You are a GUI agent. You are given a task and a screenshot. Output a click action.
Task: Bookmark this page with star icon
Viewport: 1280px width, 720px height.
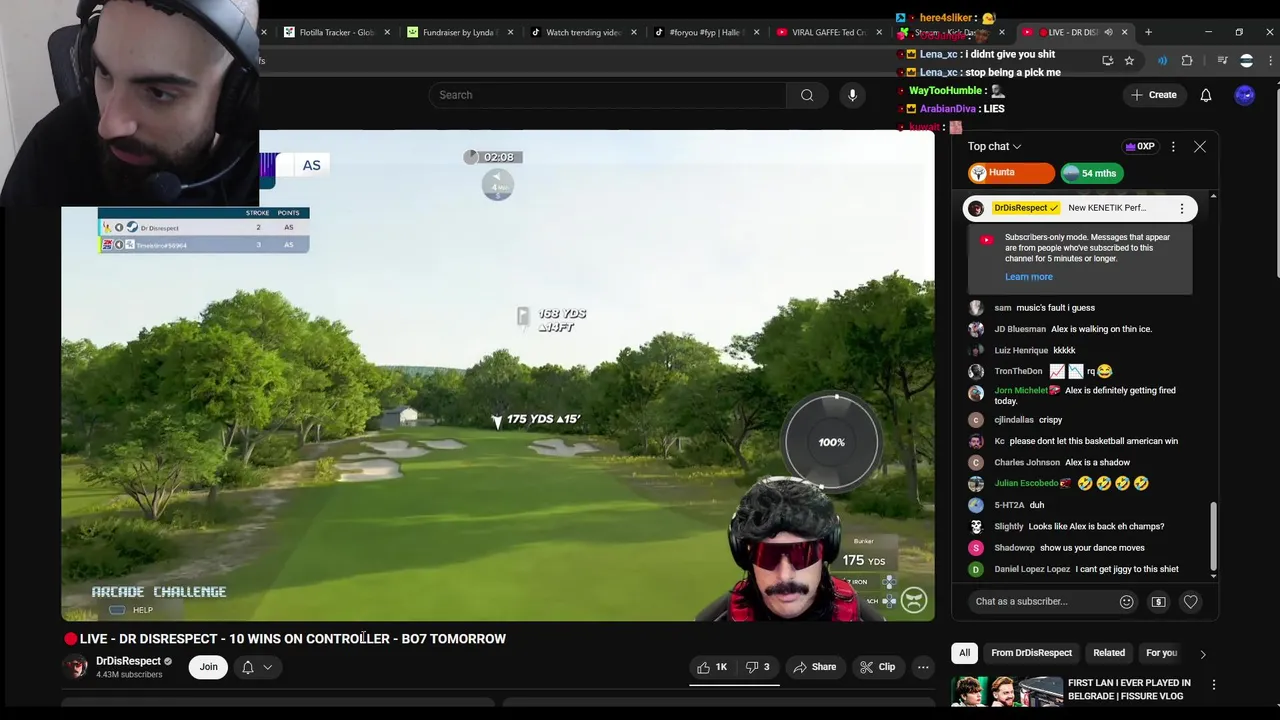1129,61
